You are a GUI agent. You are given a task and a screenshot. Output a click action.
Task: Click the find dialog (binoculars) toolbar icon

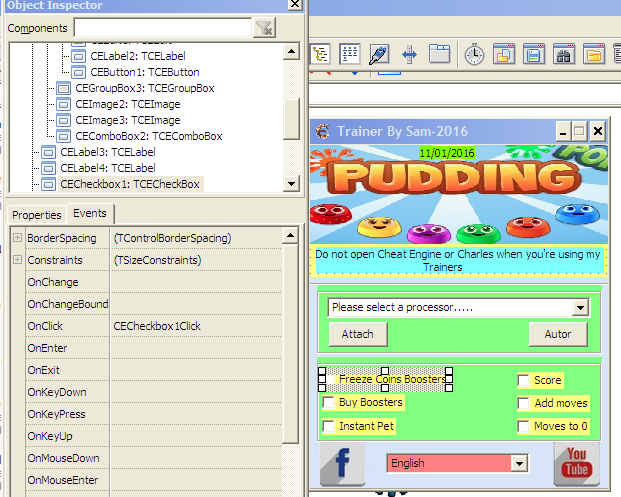[x=563, y=54]
